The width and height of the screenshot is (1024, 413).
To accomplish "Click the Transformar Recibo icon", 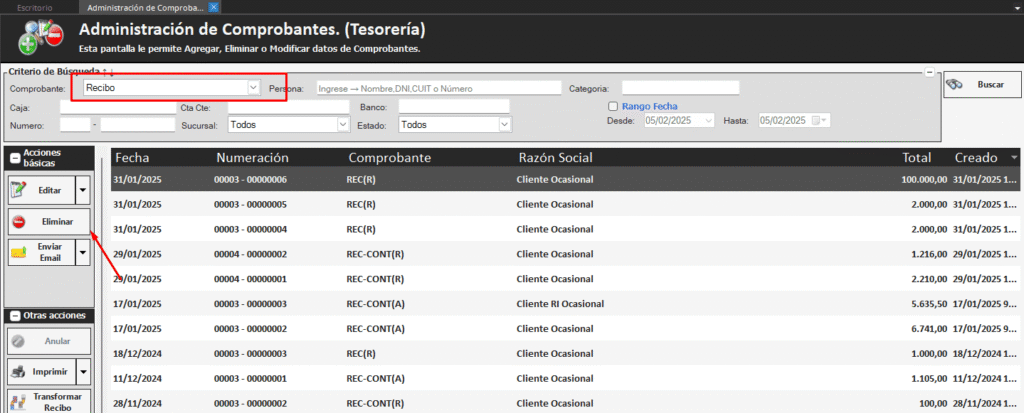I will click(19, 403).
